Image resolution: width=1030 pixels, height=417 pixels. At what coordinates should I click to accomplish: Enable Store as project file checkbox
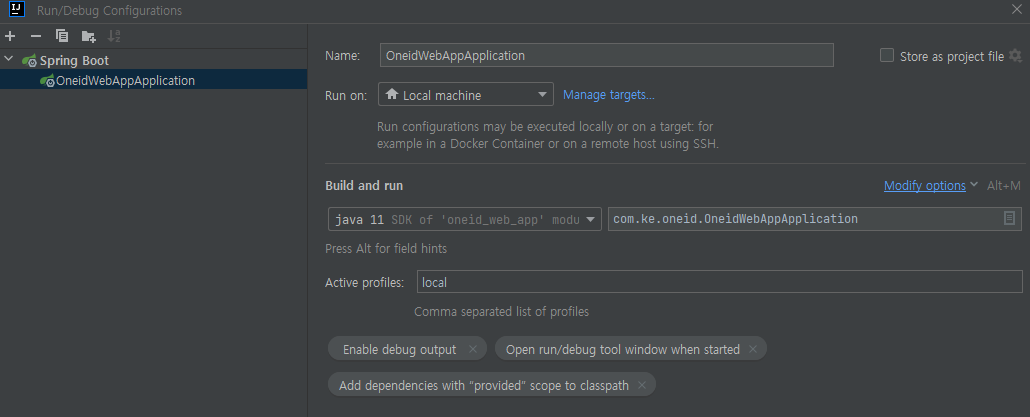click(887, 56)
